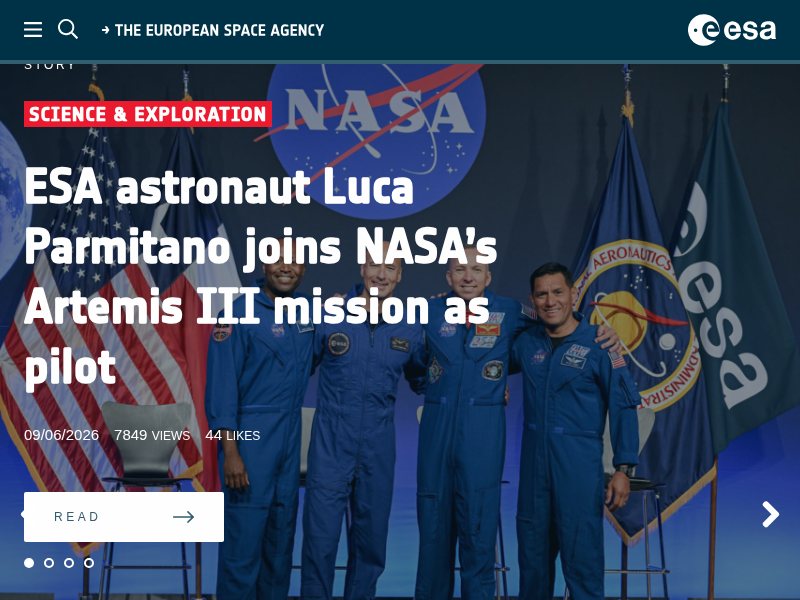Open the hamburger menu
The image size is (800, 600).
coord(33,30)
